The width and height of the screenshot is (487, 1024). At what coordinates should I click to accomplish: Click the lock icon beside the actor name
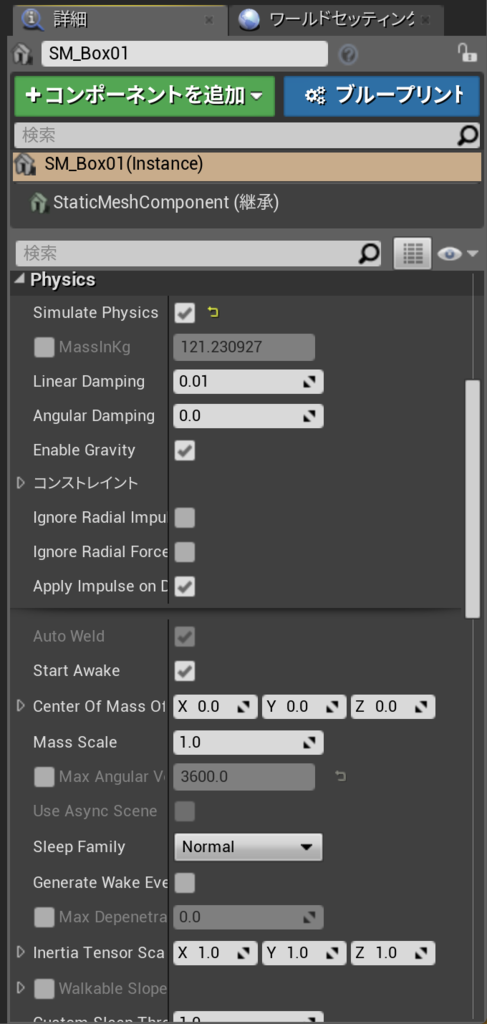tap(465, 53)
